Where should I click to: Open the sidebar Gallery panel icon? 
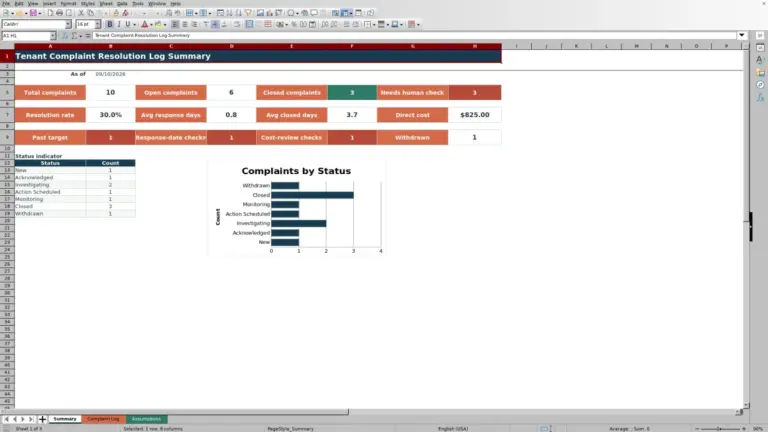760,72
